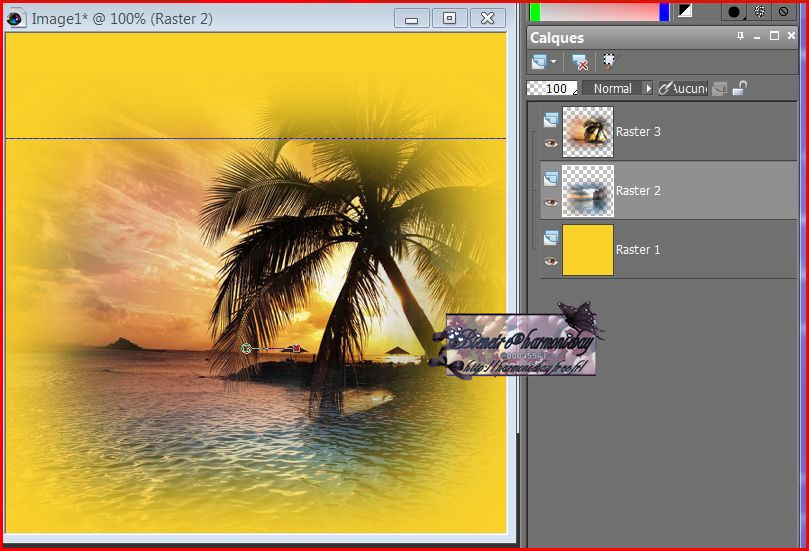Pick the green color swatch

pos(535,12)
